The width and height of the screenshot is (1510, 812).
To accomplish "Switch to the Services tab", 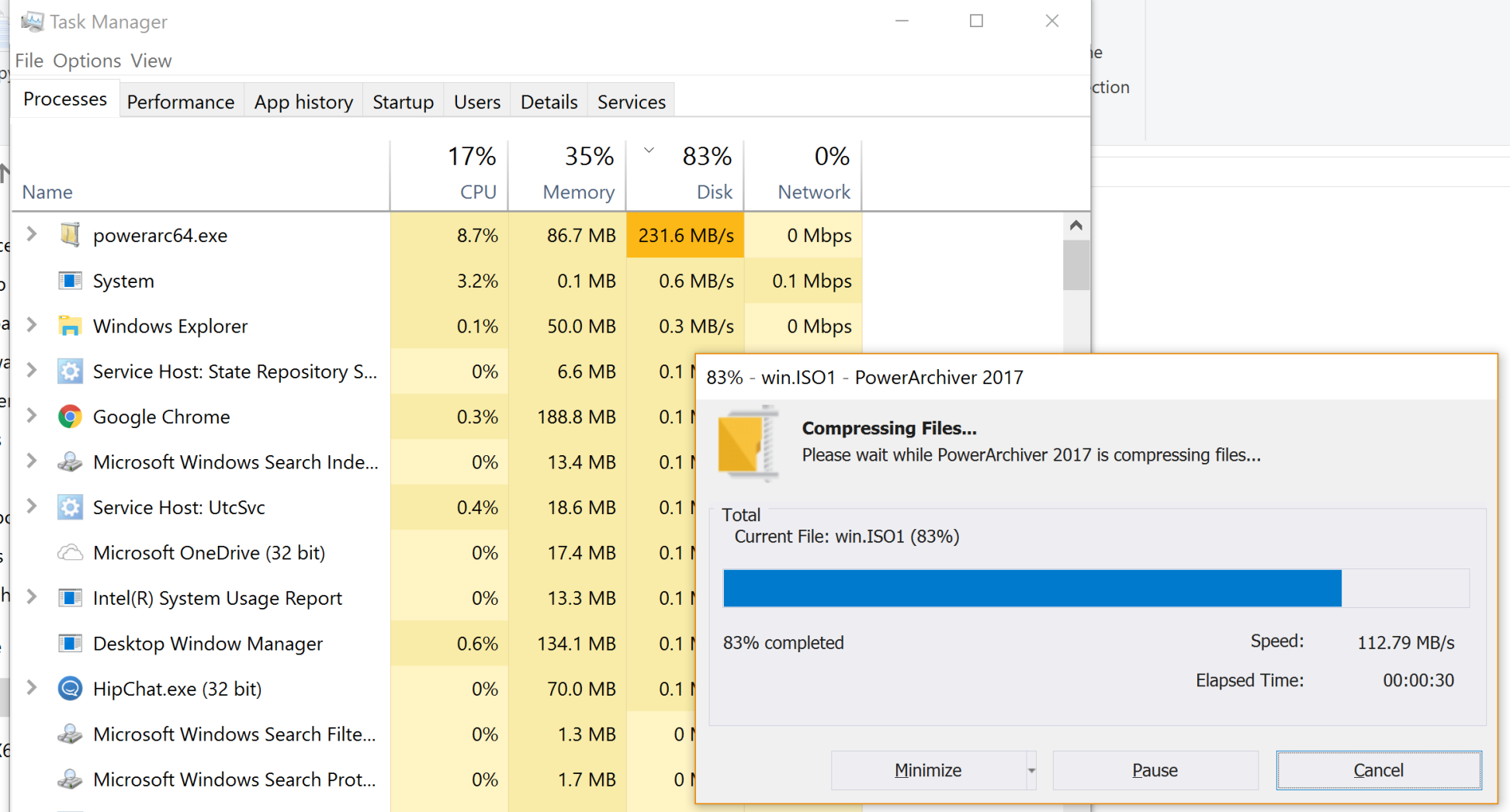I will click(632, 102).
